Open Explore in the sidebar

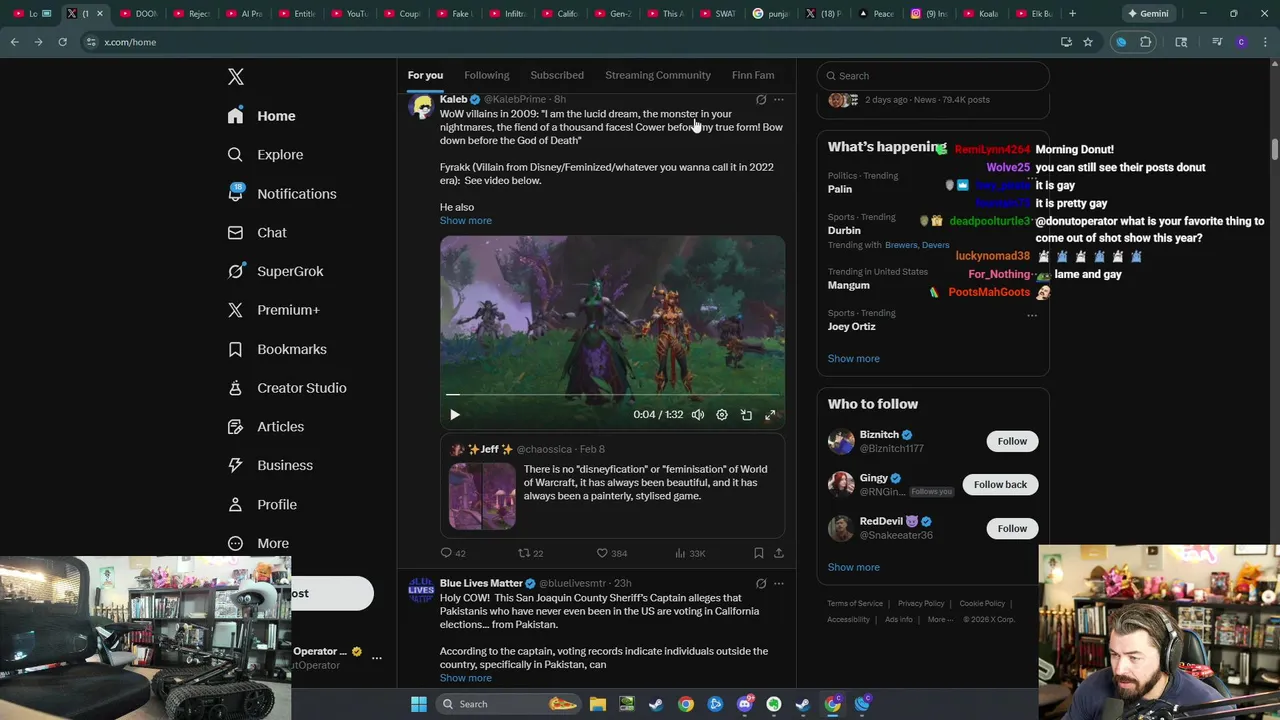click(x=265, y=155)
